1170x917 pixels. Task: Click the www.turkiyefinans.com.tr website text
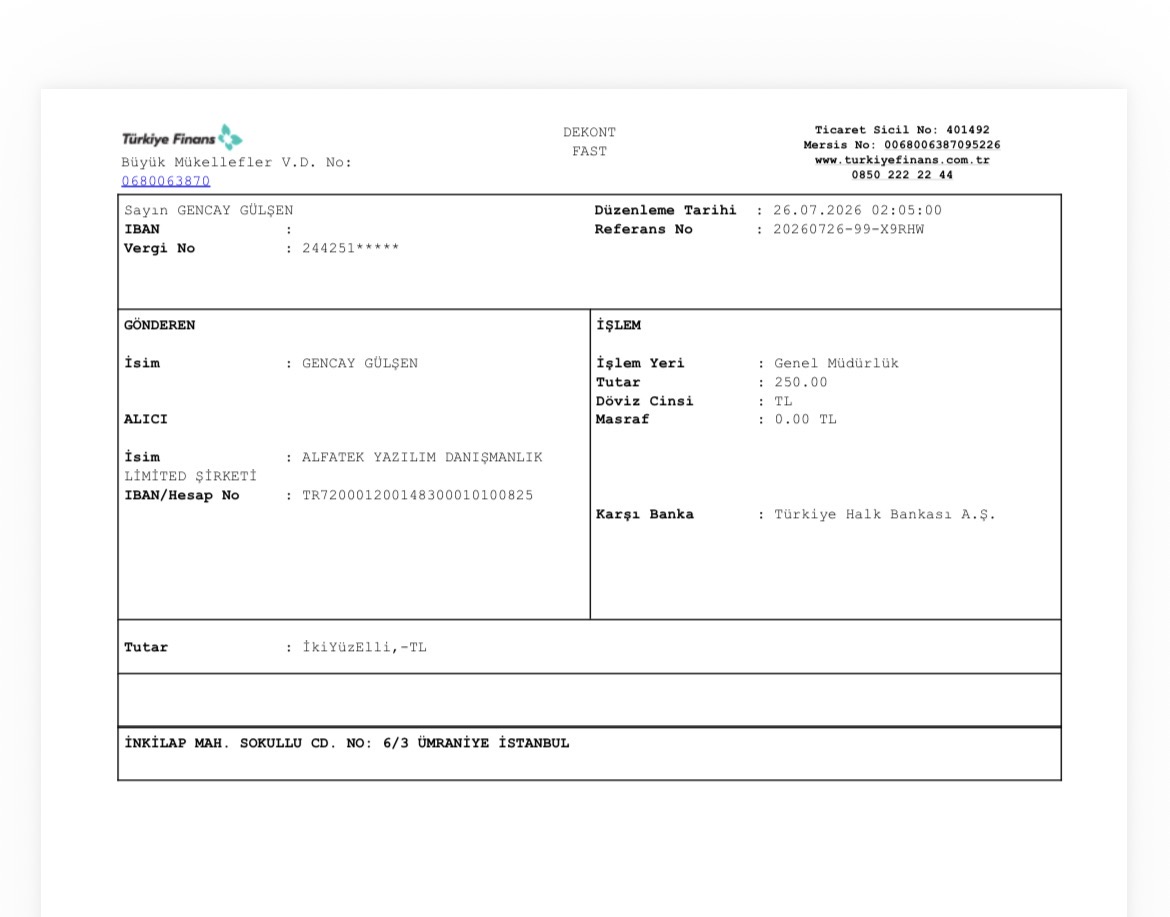pos(902,160)
